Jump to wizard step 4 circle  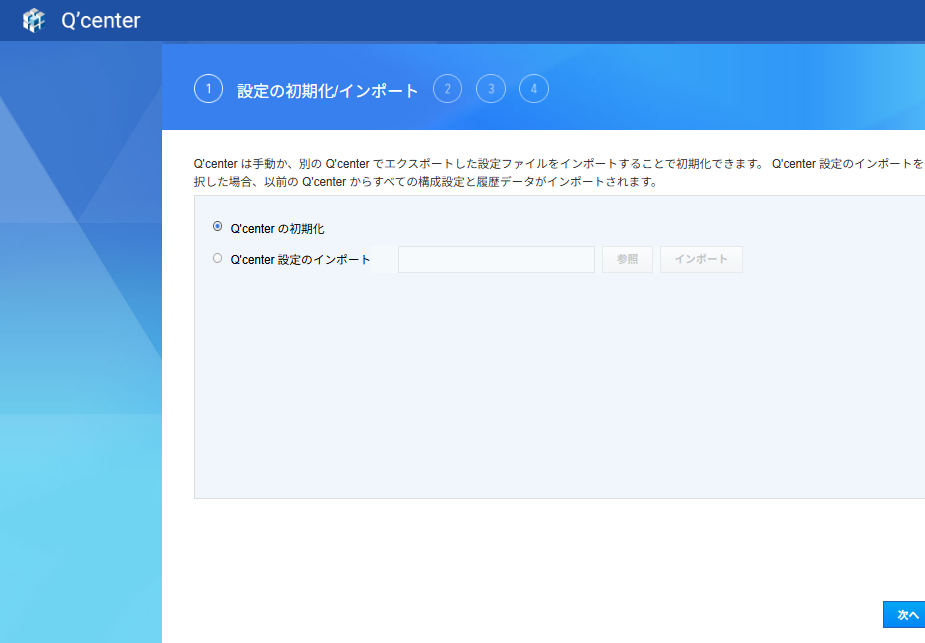pos(534,89)
